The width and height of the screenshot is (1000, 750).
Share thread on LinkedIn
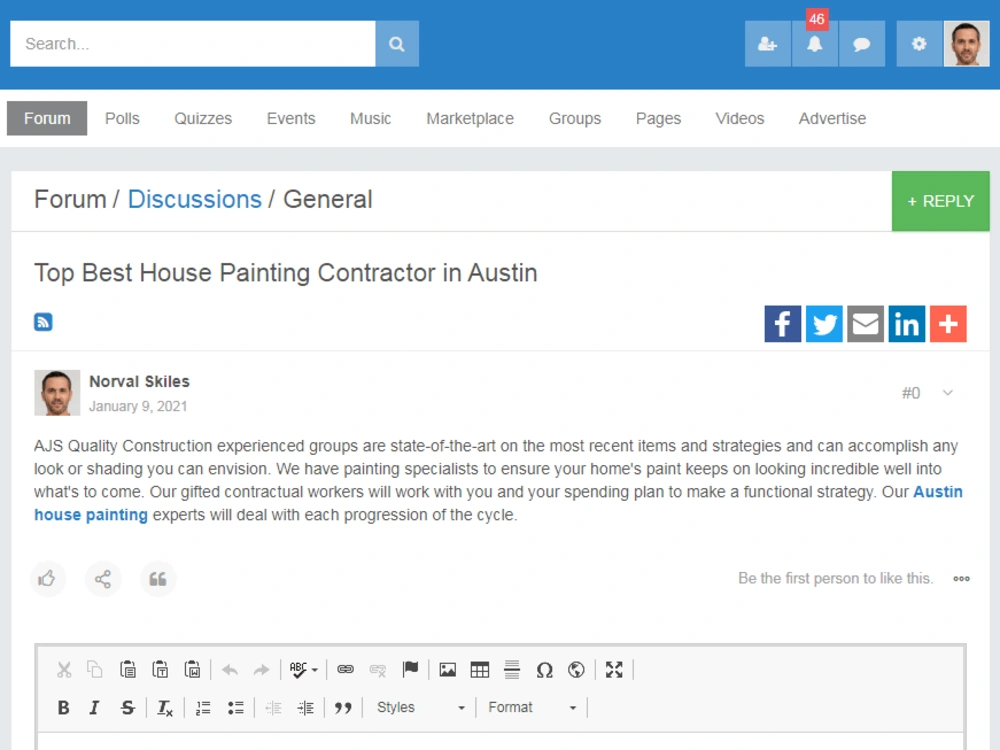click(907, 324)
